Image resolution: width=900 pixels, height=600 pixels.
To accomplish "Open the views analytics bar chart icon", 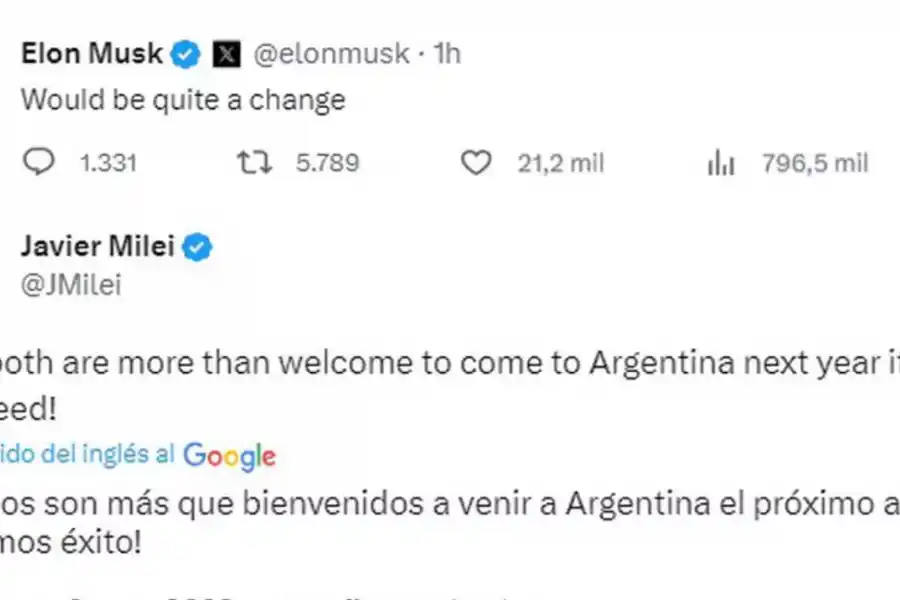I will (721, 162).
